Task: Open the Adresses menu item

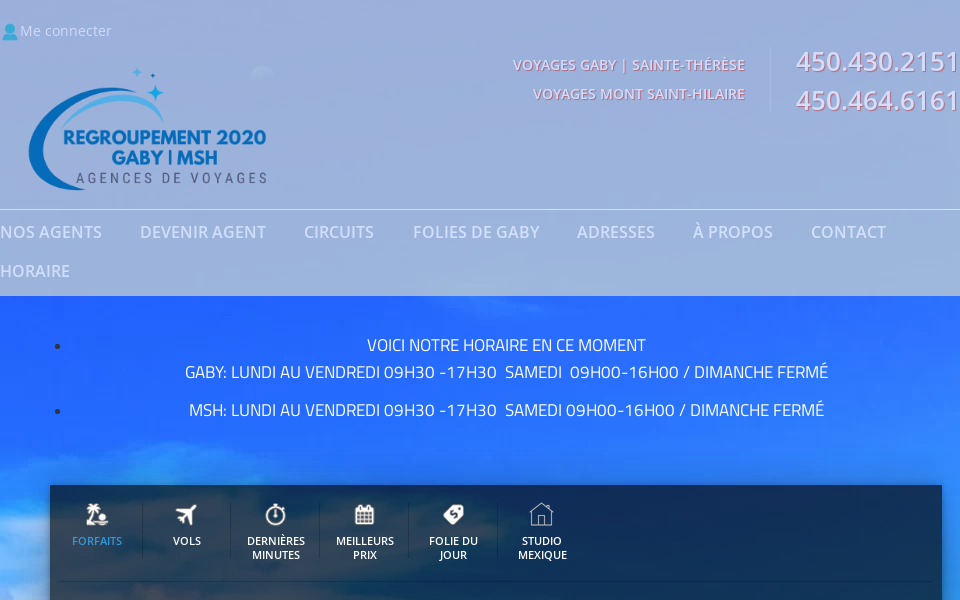Action: coord(616,232)
